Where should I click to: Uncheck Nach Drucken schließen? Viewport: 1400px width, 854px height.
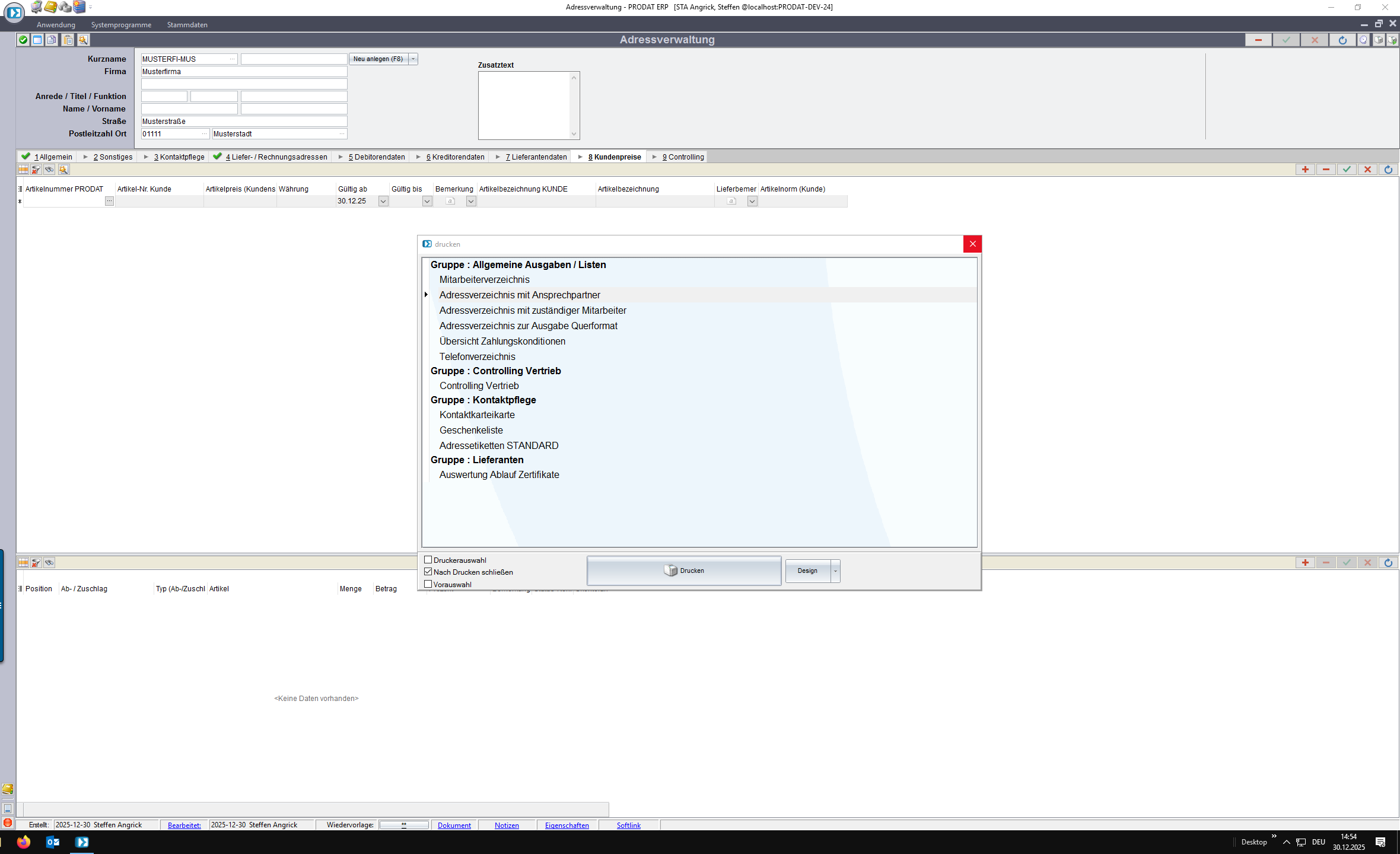pyautogui.click(x=428, y=572)
